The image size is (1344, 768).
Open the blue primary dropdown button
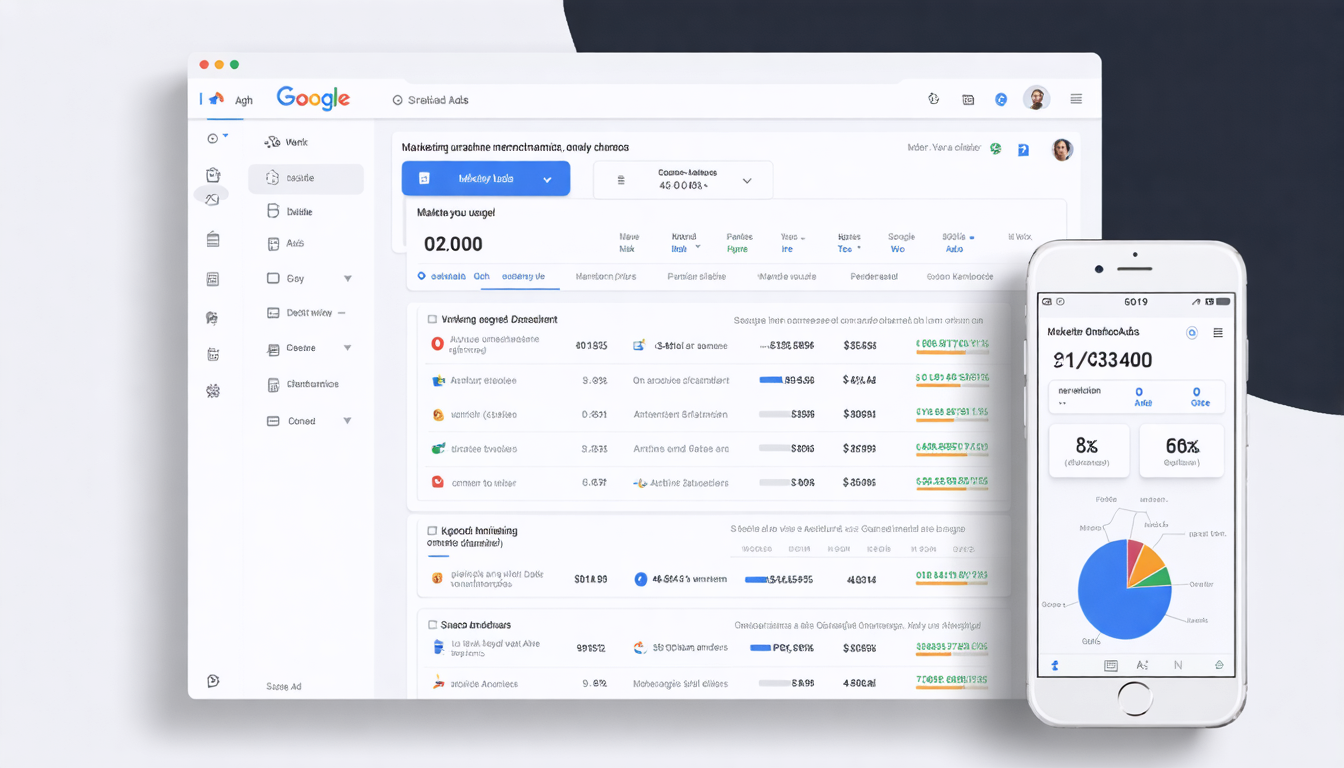coord(486,178)
